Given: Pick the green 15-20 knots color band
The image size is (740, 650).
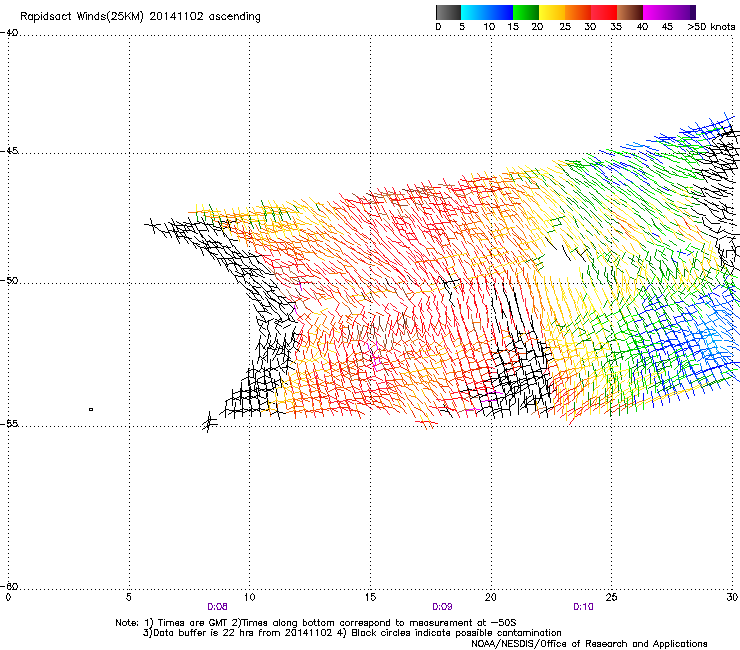Looking at the screenshot, I should 526,12.
